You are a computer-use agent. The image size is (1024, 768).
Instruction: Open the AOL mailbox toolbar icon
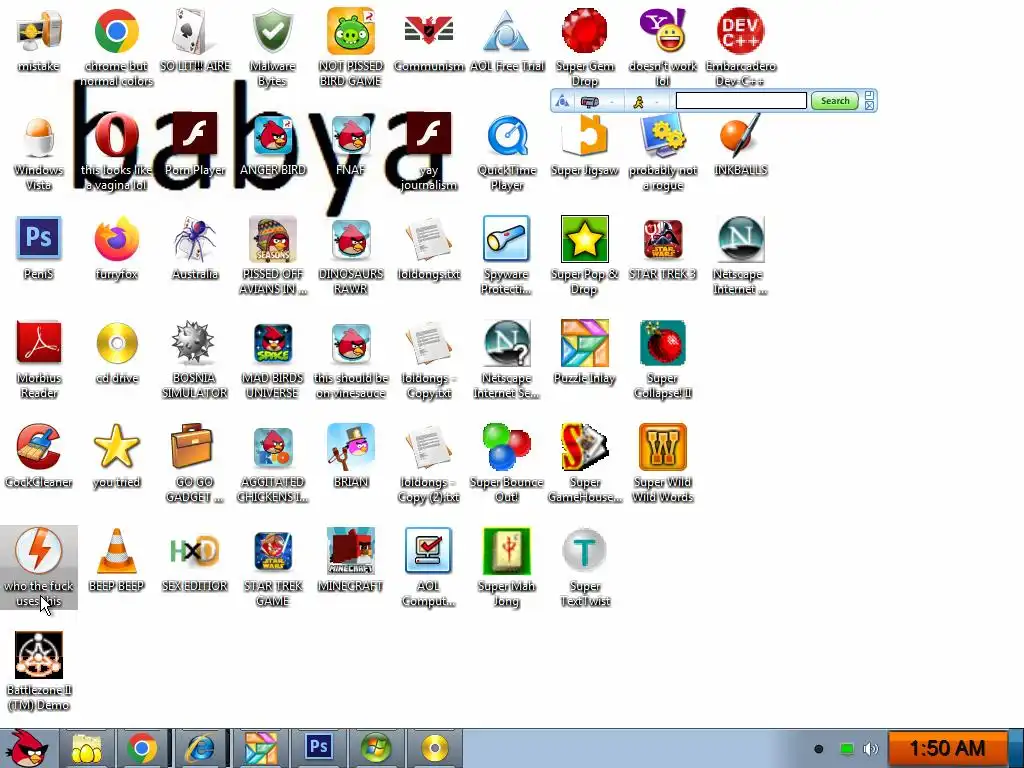[x=590, y=101]
